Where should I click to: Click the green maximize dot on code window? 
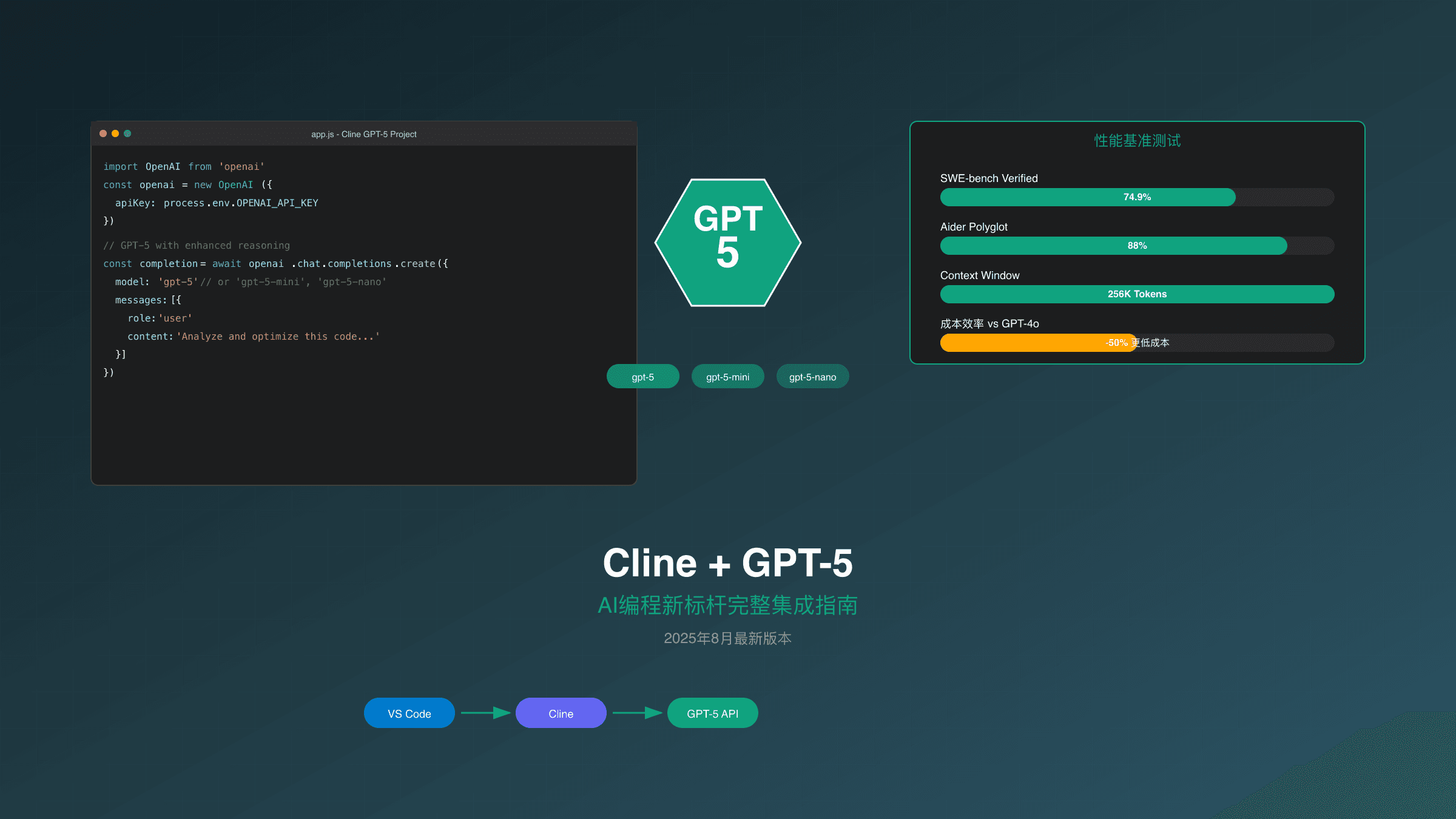point(127,133)
